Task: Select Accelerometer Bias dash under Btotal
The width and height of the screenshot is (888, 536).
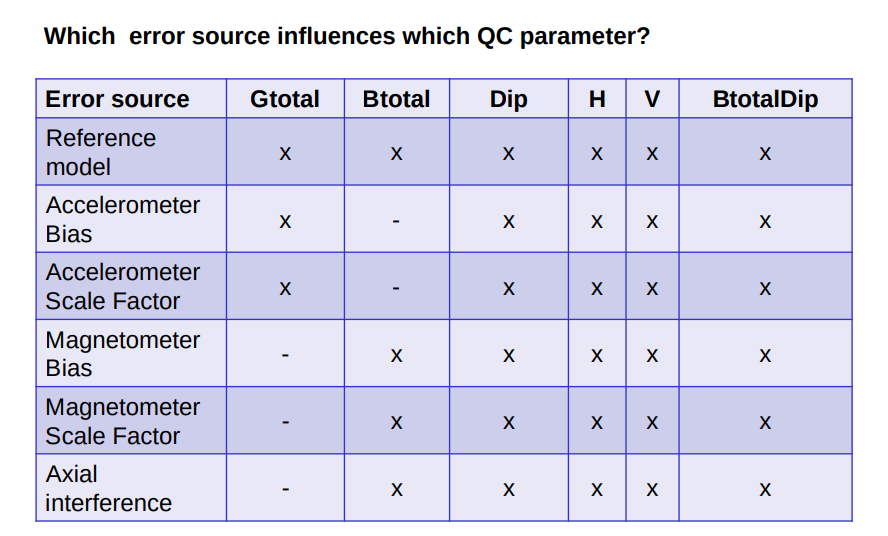Action: point(396,220)
